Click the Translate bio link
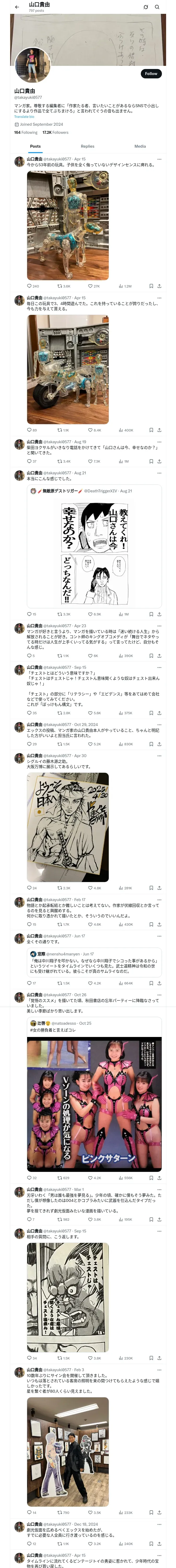 pyautogui.click(x=24, y=117)
